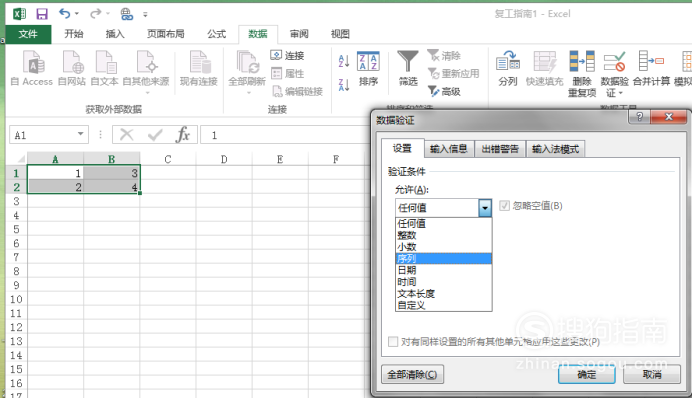
Task: Import data from Access icon
Action: 32,68
